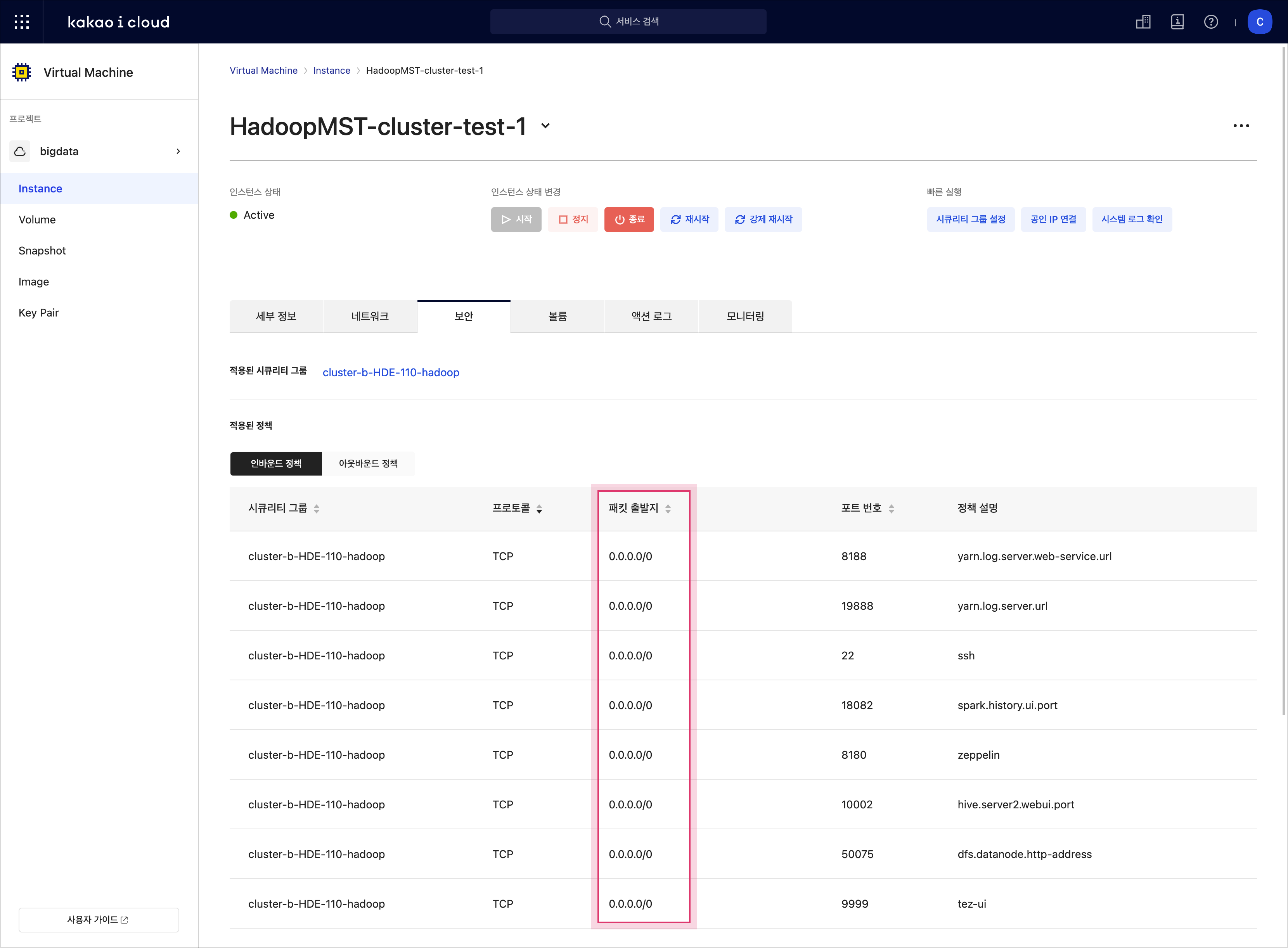
Task: Sort by 포트 번호 column
Action: [x=891, y=509]
